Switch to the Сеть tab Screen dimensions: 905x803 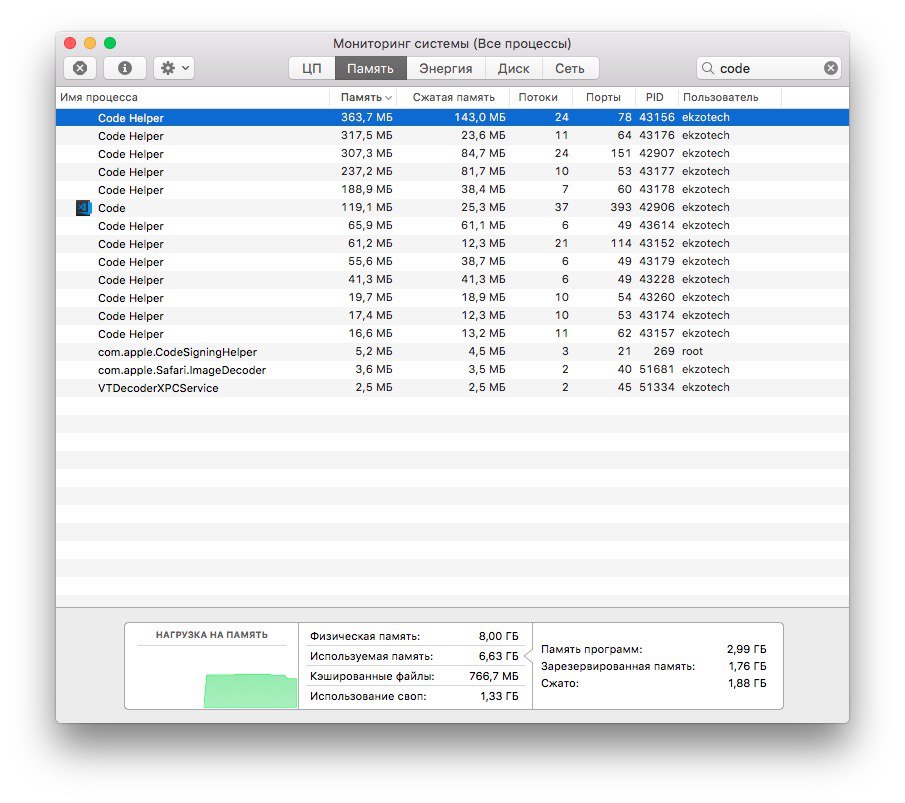[570, 68]
